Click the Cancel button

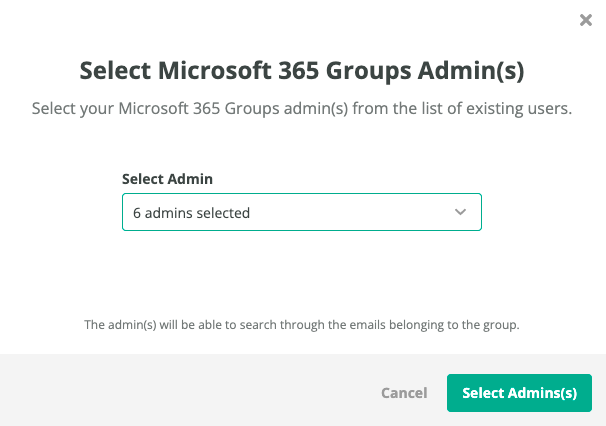404,393
